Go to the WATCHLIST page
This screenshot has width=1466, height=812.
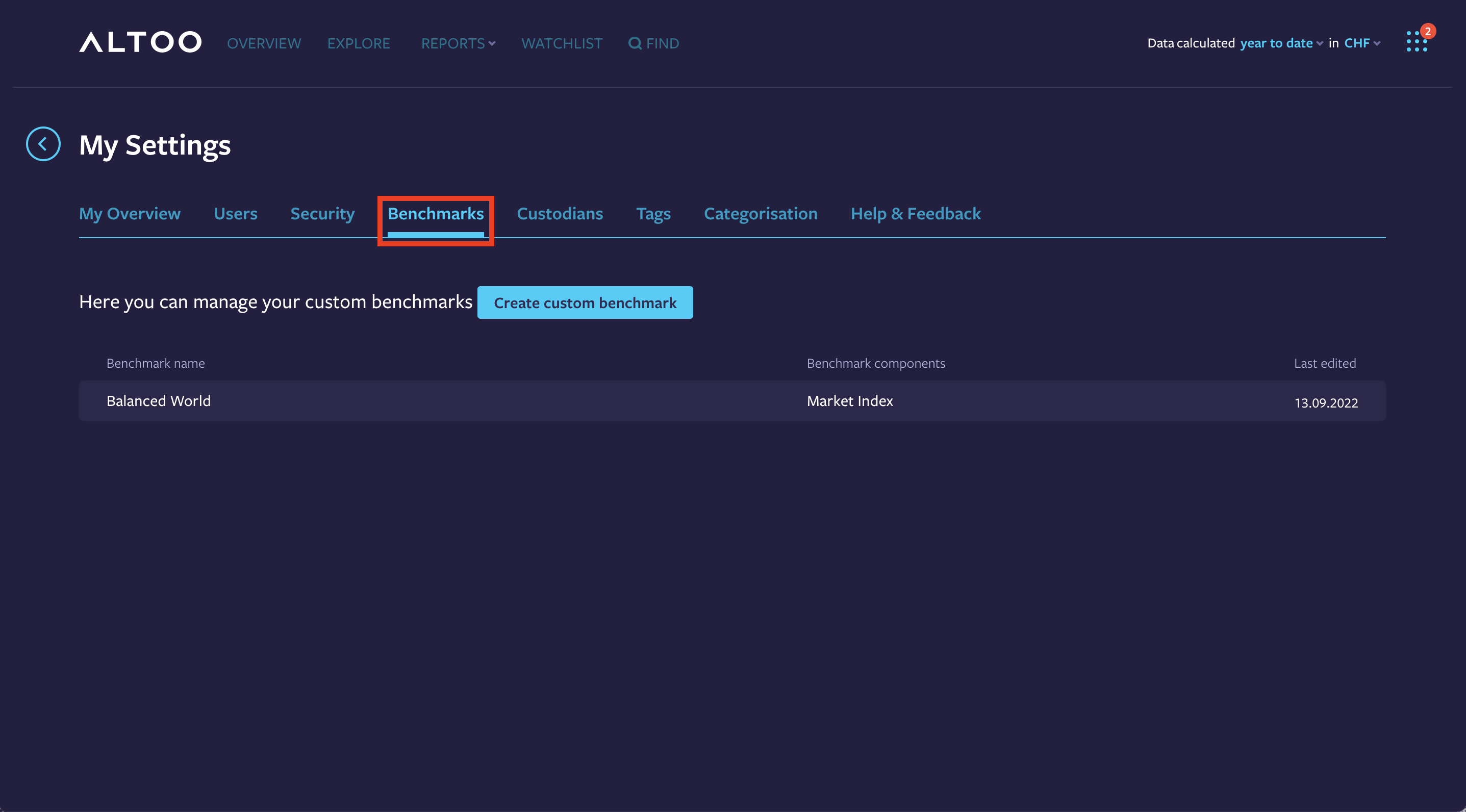(562, 43)
